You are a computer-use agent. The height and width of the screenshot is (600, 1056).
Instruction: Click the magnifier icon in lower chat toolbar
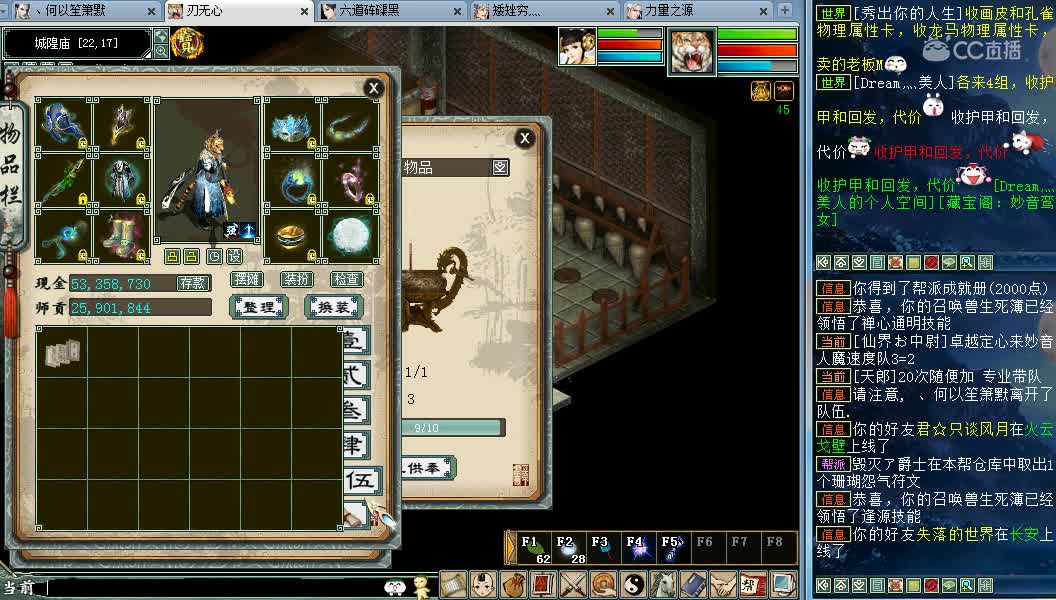pos(967,585)
